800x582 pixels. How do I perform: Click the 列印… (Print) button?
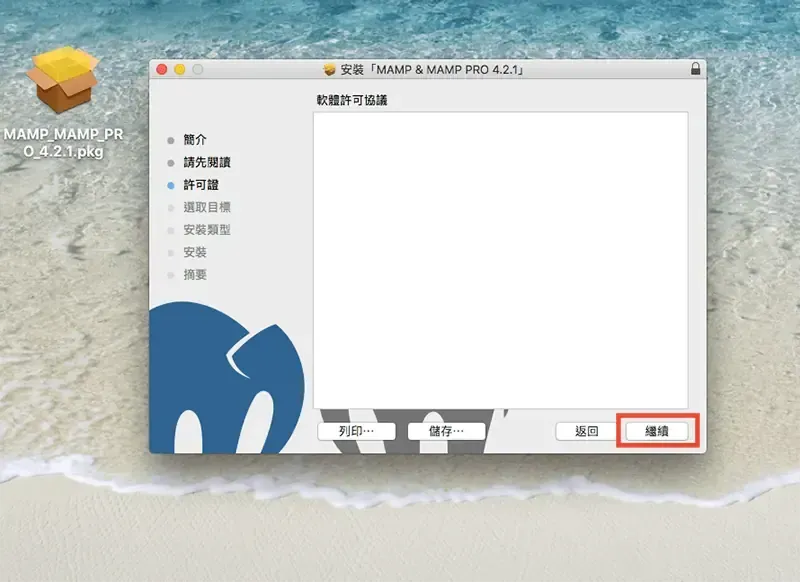(356, 431)
